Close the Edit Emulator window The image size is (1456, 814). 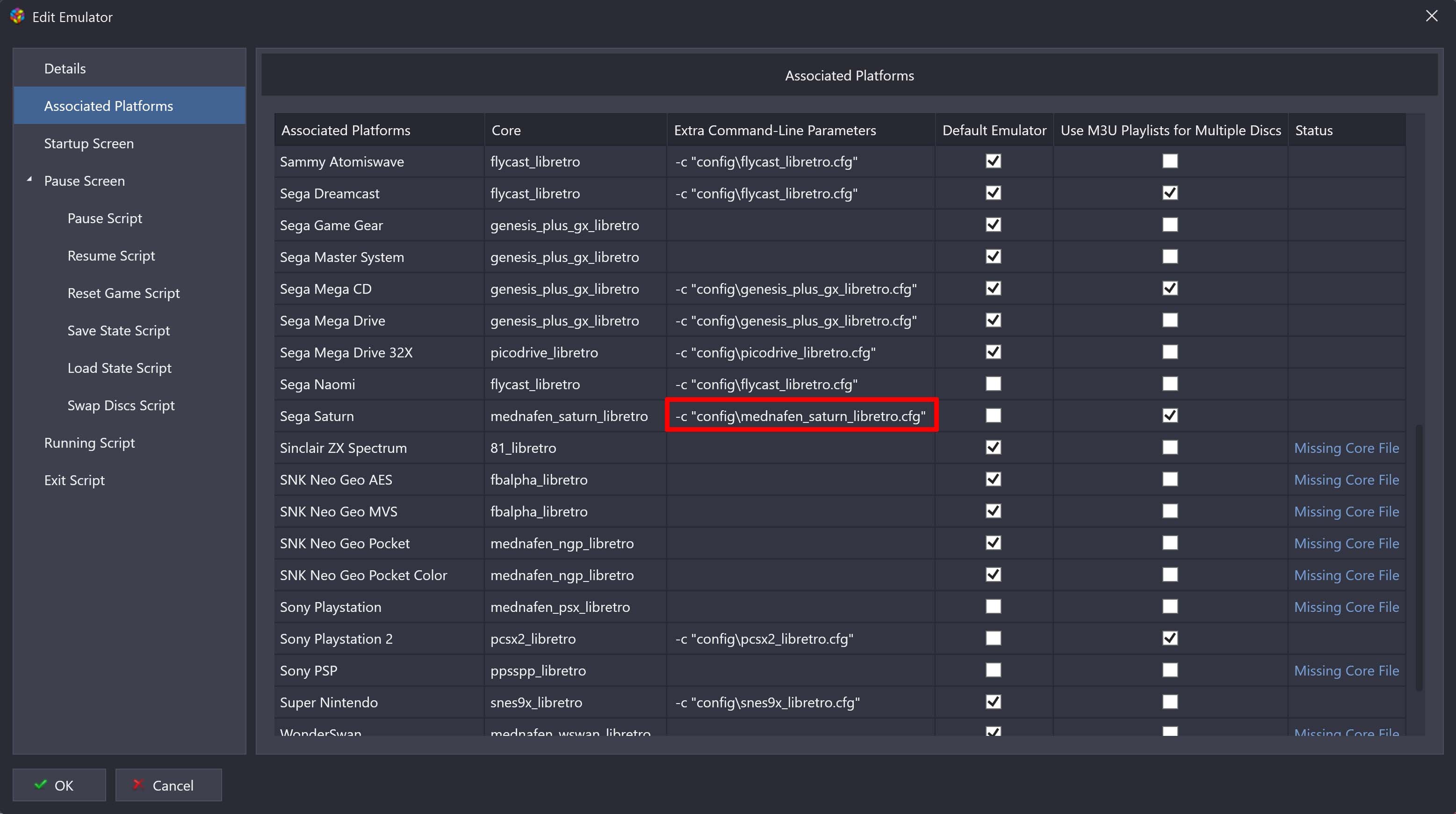point(1431,16)
